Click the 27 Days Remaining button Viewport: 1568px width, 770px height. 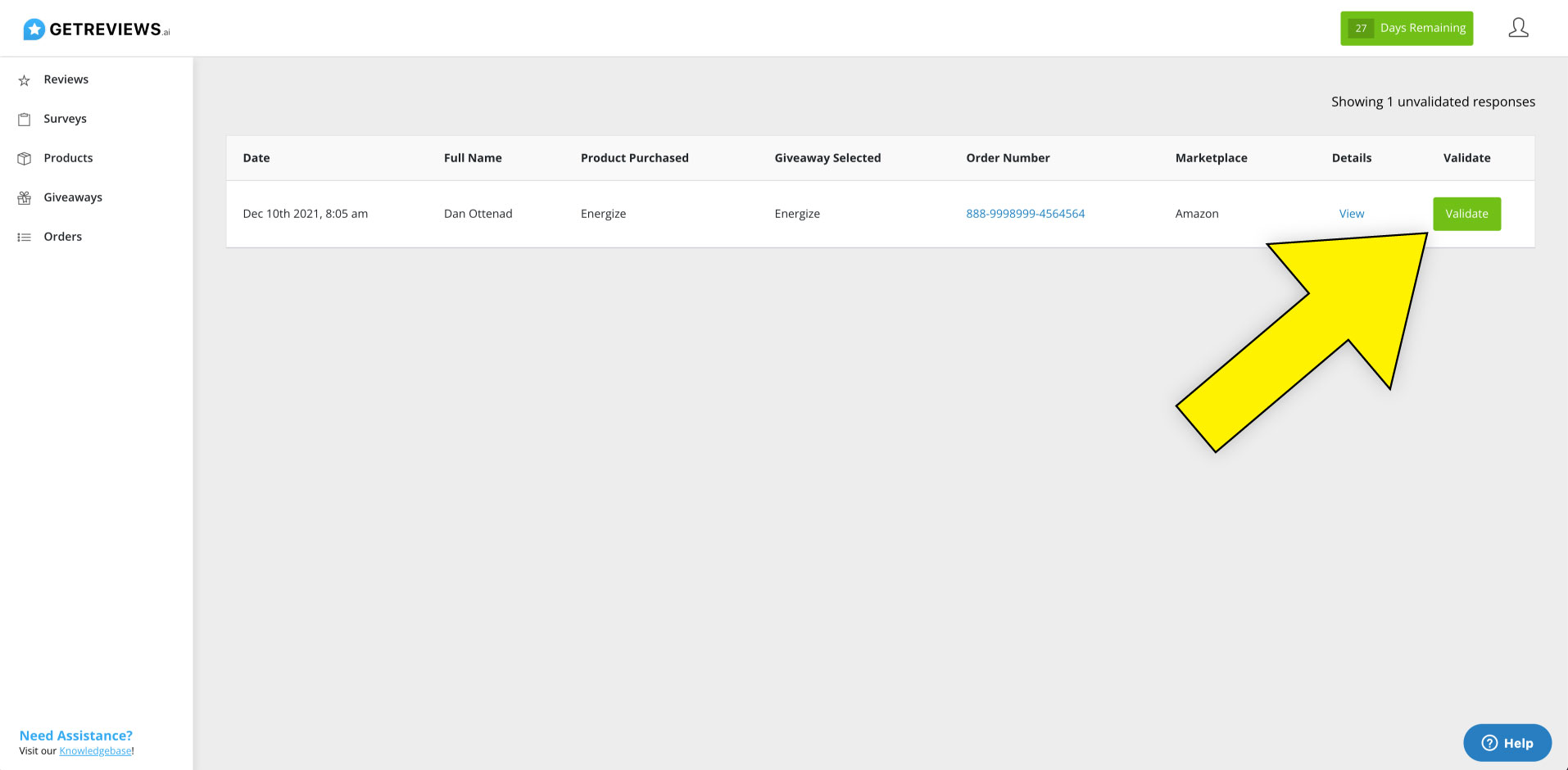(1407, 27)
